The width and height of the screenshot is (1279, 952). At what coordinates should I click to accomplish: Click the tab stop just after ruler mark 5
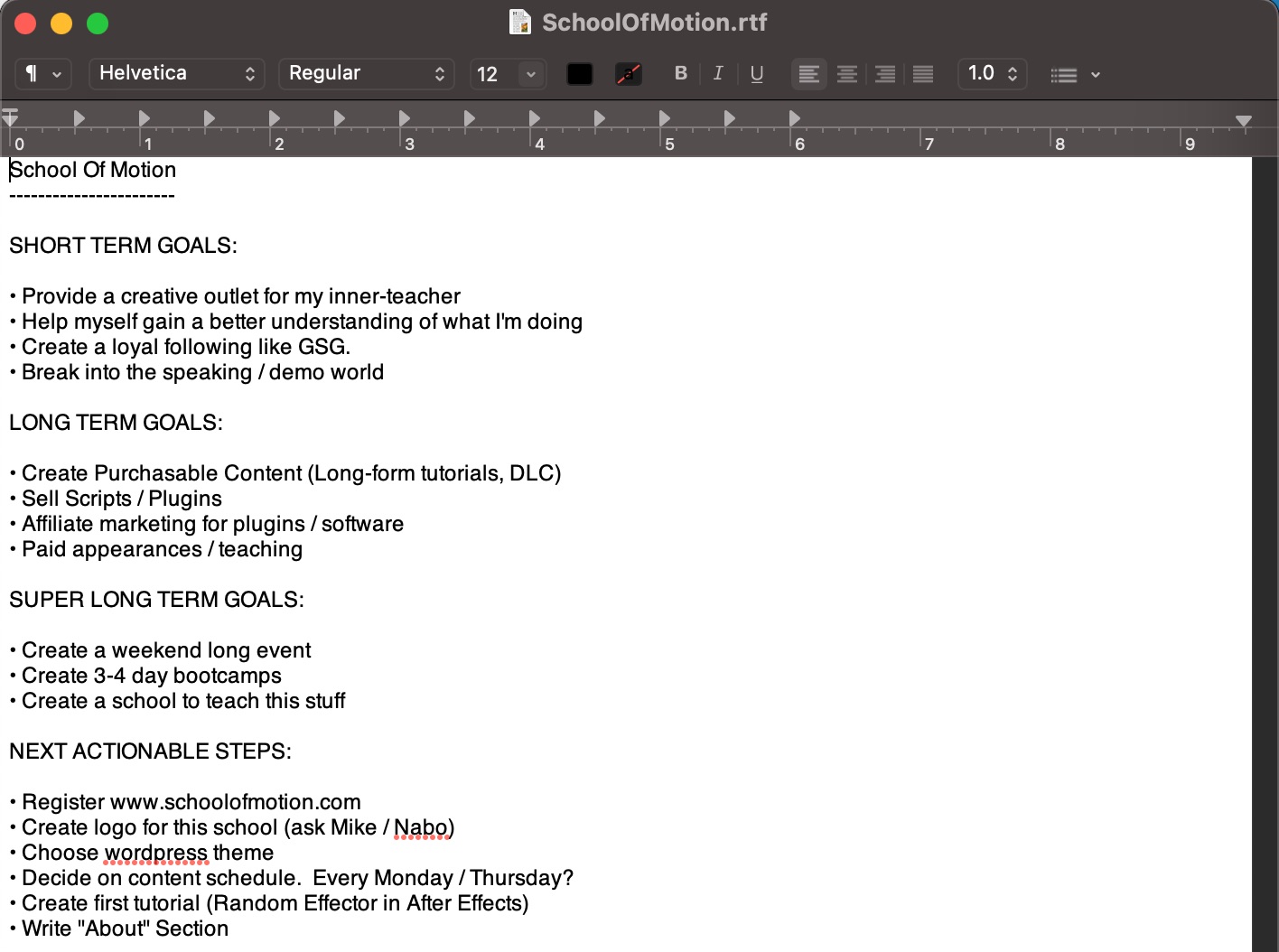(664, 117)
